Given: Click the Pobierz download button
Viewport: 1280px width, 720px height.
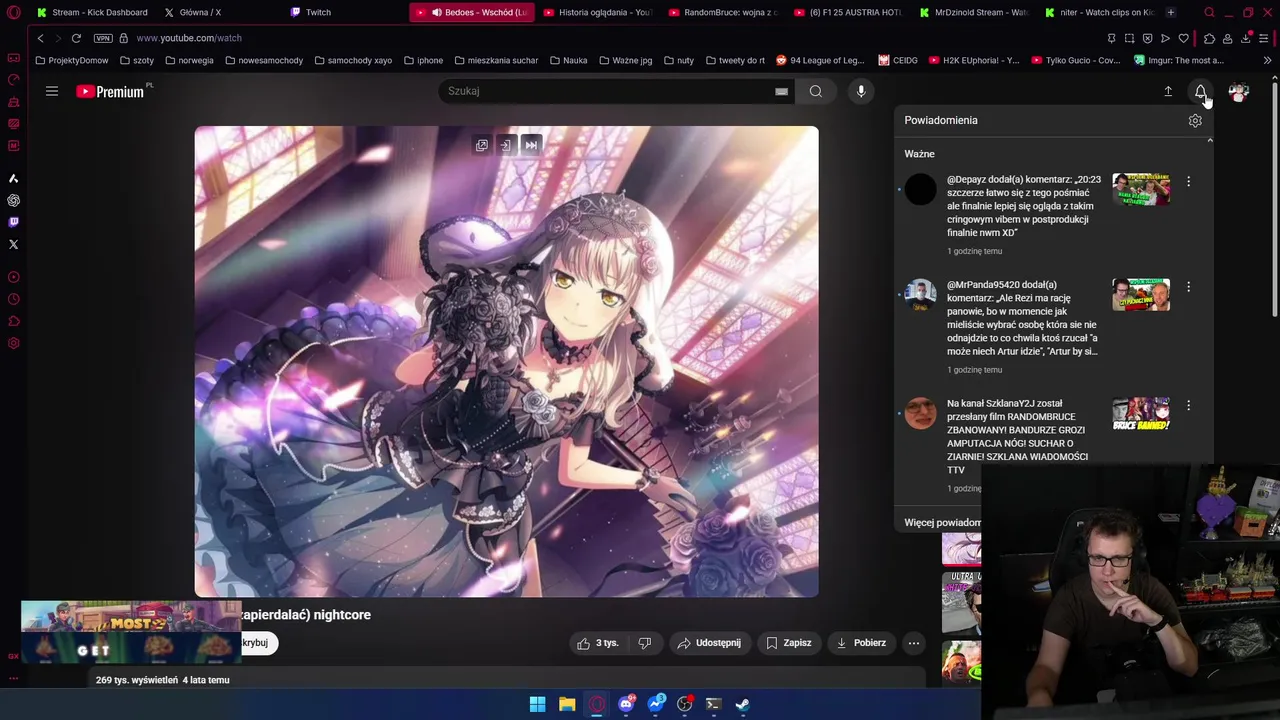Looking at the screenshot, I should point(861,643).
